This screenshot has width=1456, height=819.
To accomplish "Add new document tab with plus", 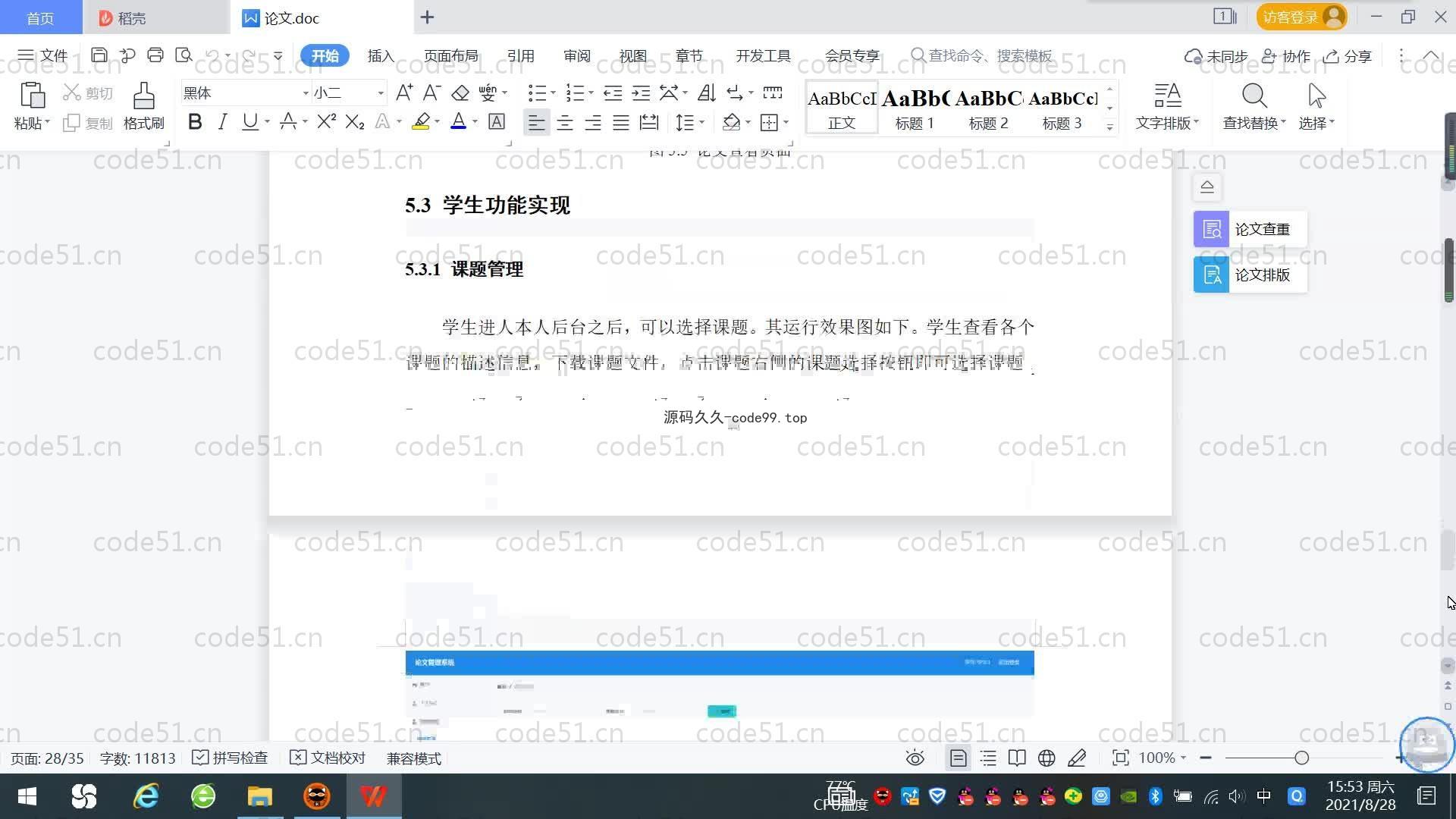I will (x=427, y=17).
